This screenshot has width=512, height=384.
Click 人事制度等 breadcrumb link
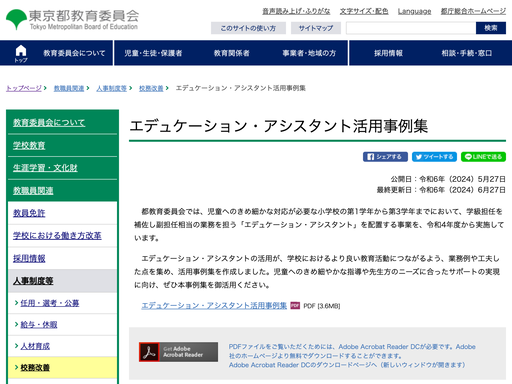(x=112, y=88)
